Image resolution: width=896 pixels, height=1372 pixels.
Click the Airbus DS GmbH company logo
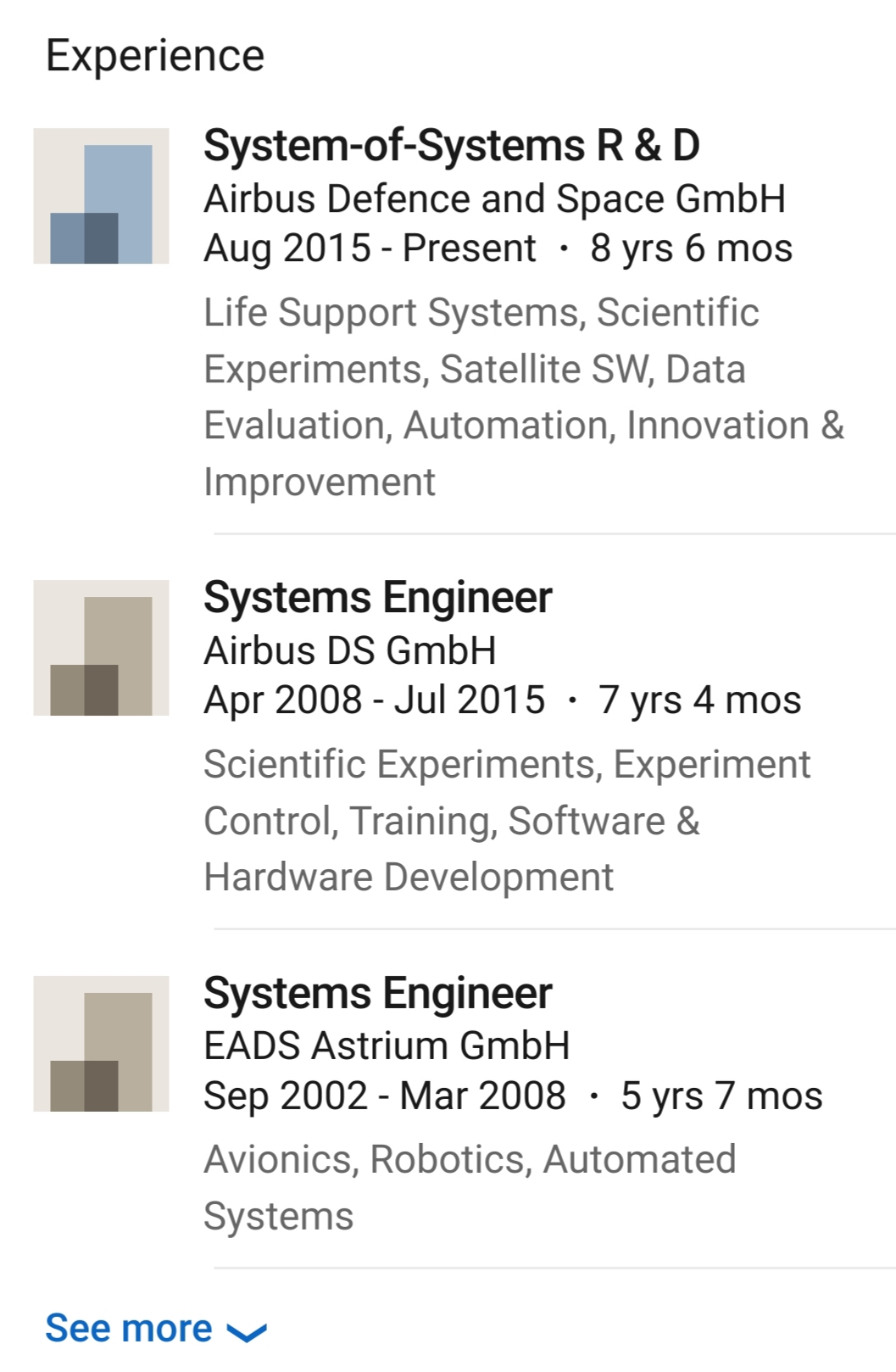[101, 648]
